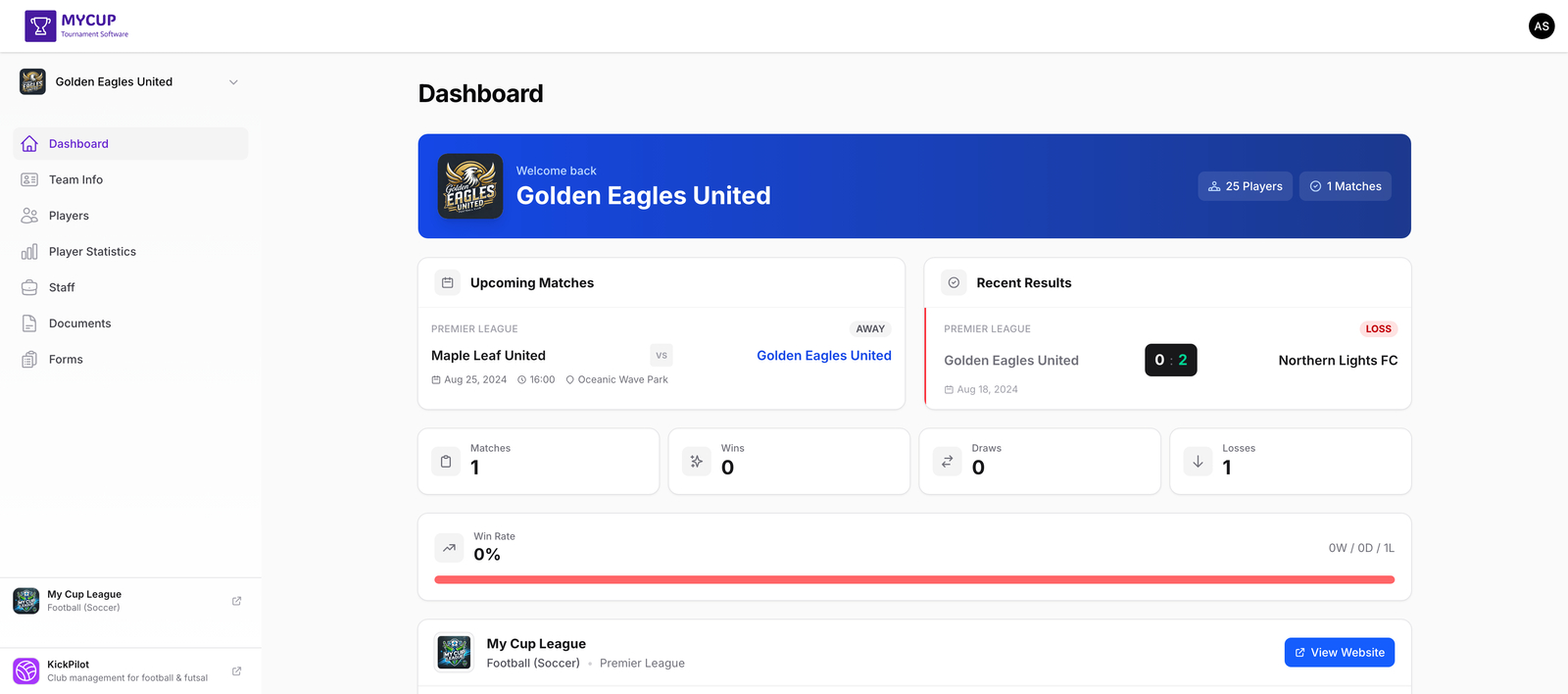Click the 16:00 kickoff time
The image size is (1568, 694).
tap(536, 379)
